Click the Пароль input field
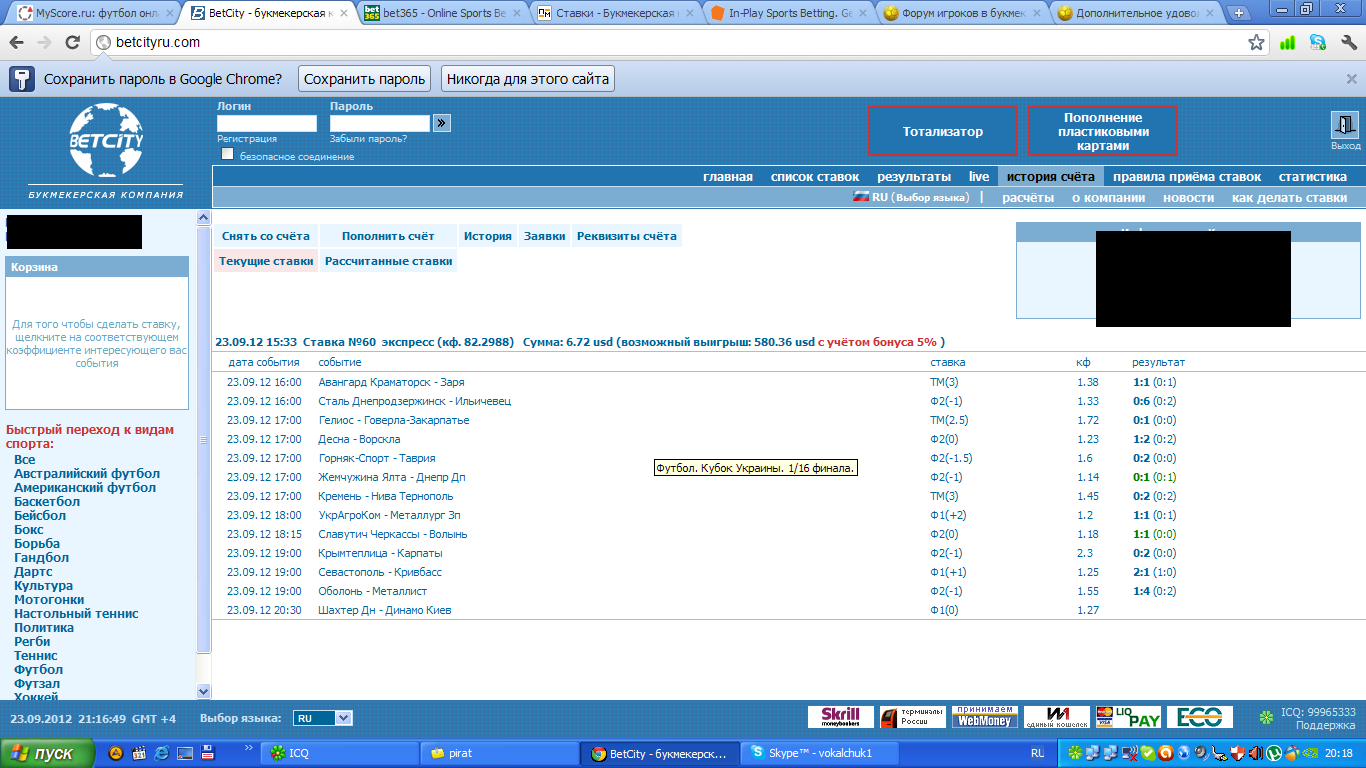This screenshot has width=1366, height=768. click(380, 123)
